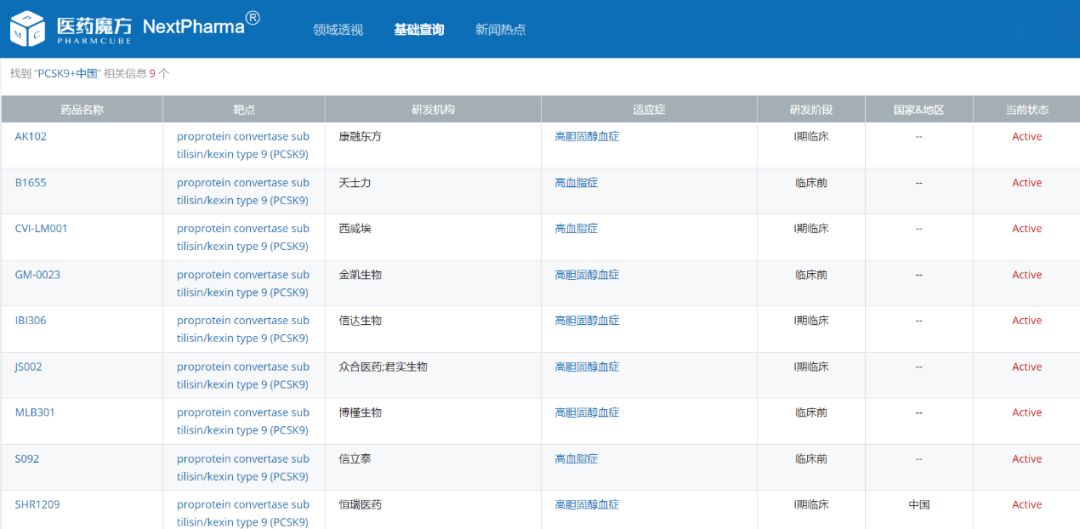Click Active status in JS002 row

[1026, 366]
